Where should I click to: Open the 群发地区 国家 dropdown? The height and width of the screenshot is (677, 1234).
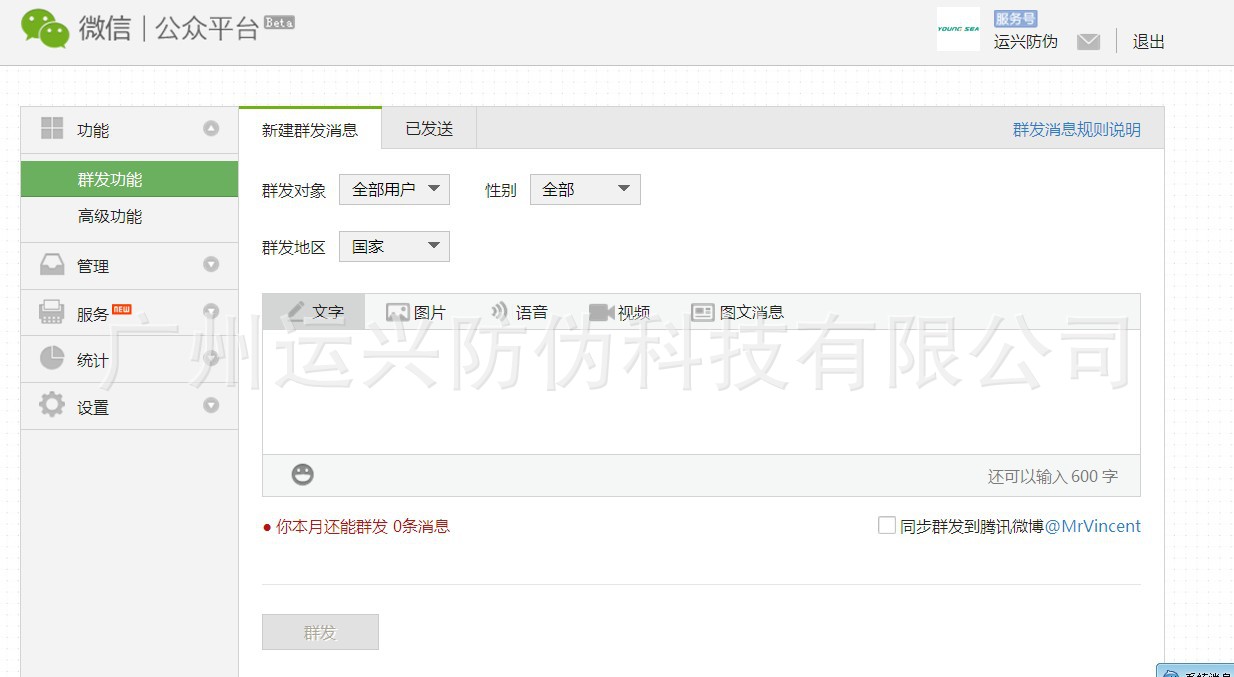pyautogui.click(x=394, y=246)
